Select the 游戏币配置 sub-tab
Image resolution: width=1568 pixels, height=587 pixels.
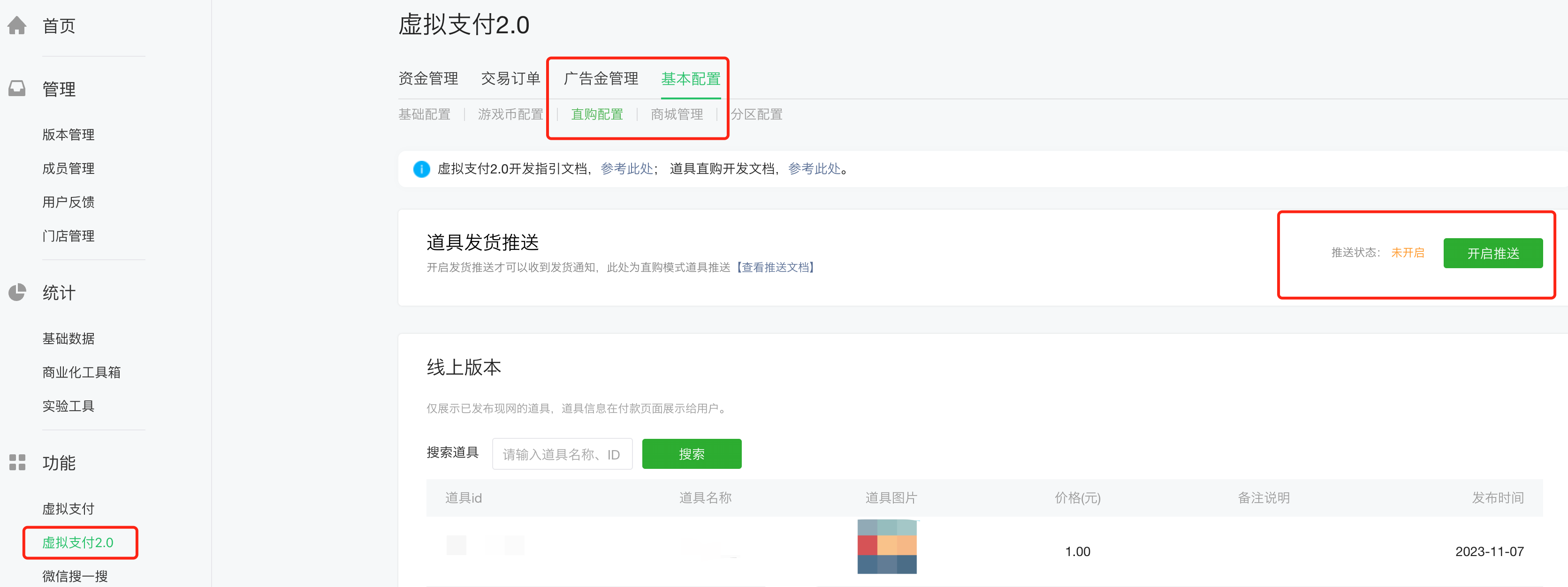[x=510, y=114]
